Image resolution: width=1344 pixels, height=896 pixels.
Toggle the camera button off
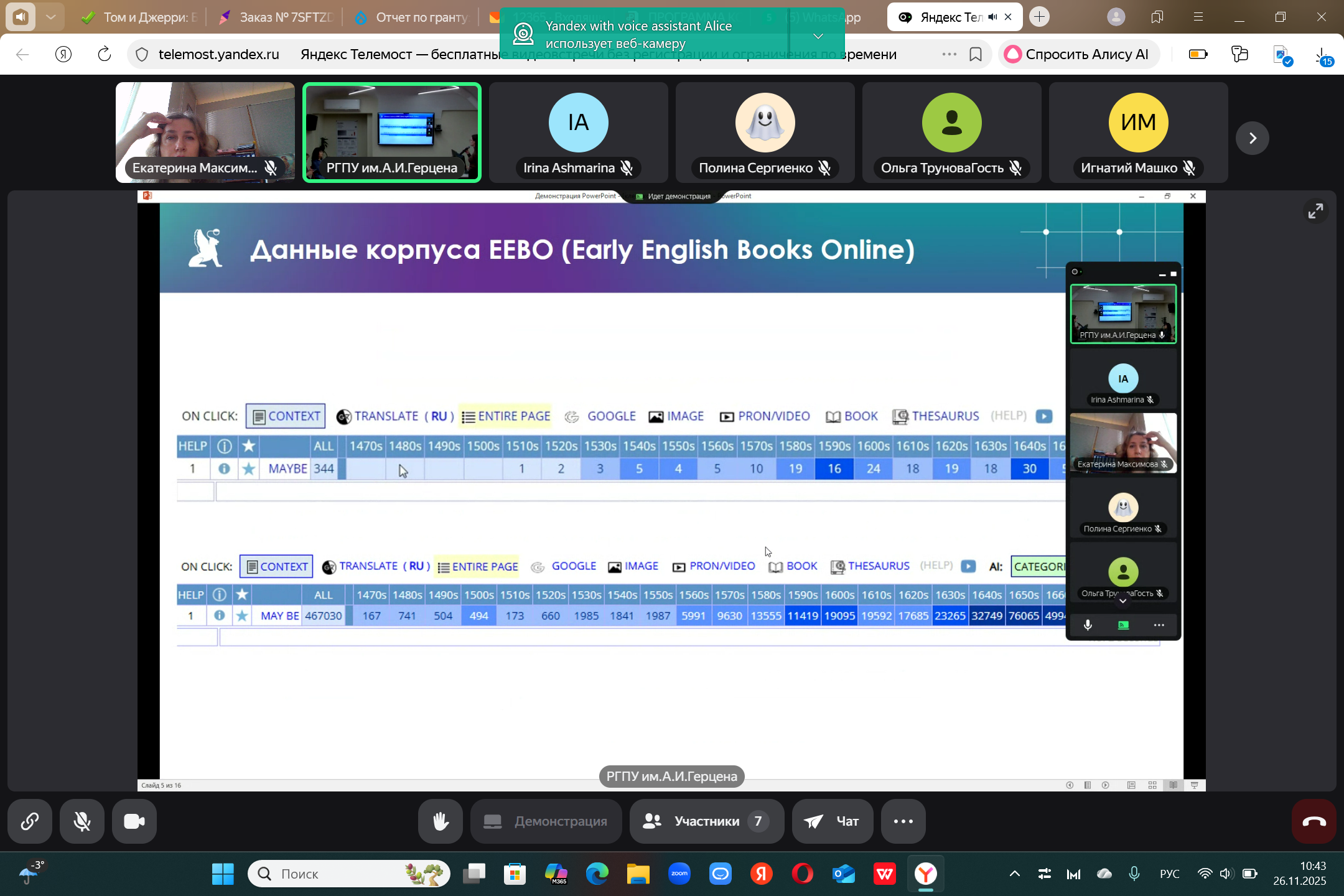coord(134,821)
